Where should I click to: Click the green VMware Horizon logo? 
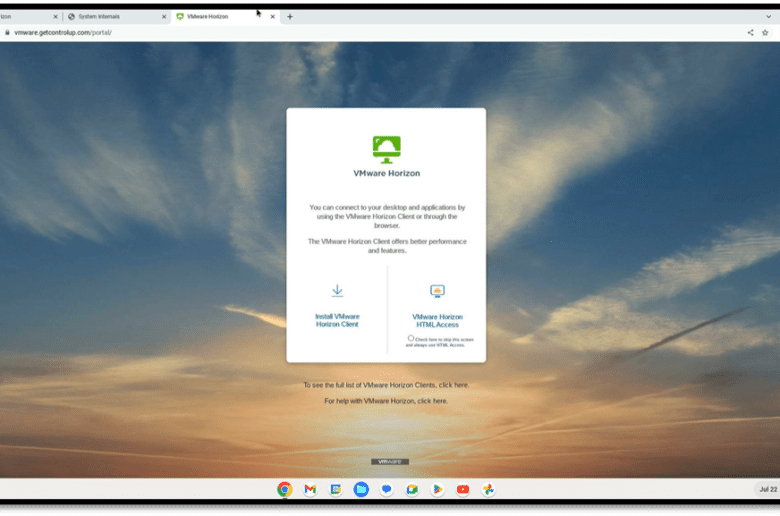click(x=387, y=149)
